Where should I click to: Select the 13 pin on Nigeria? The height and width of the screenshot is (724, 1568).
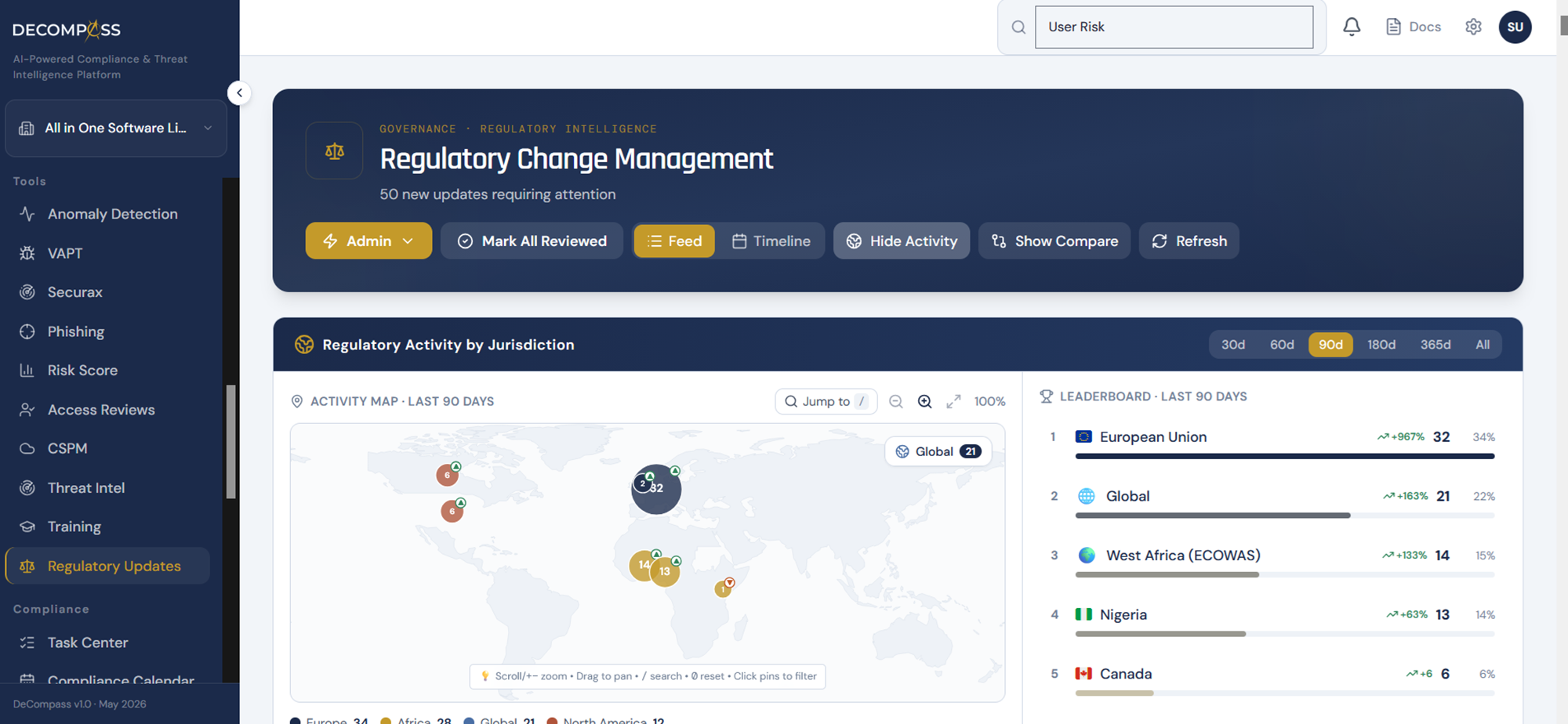click(665, 571)
